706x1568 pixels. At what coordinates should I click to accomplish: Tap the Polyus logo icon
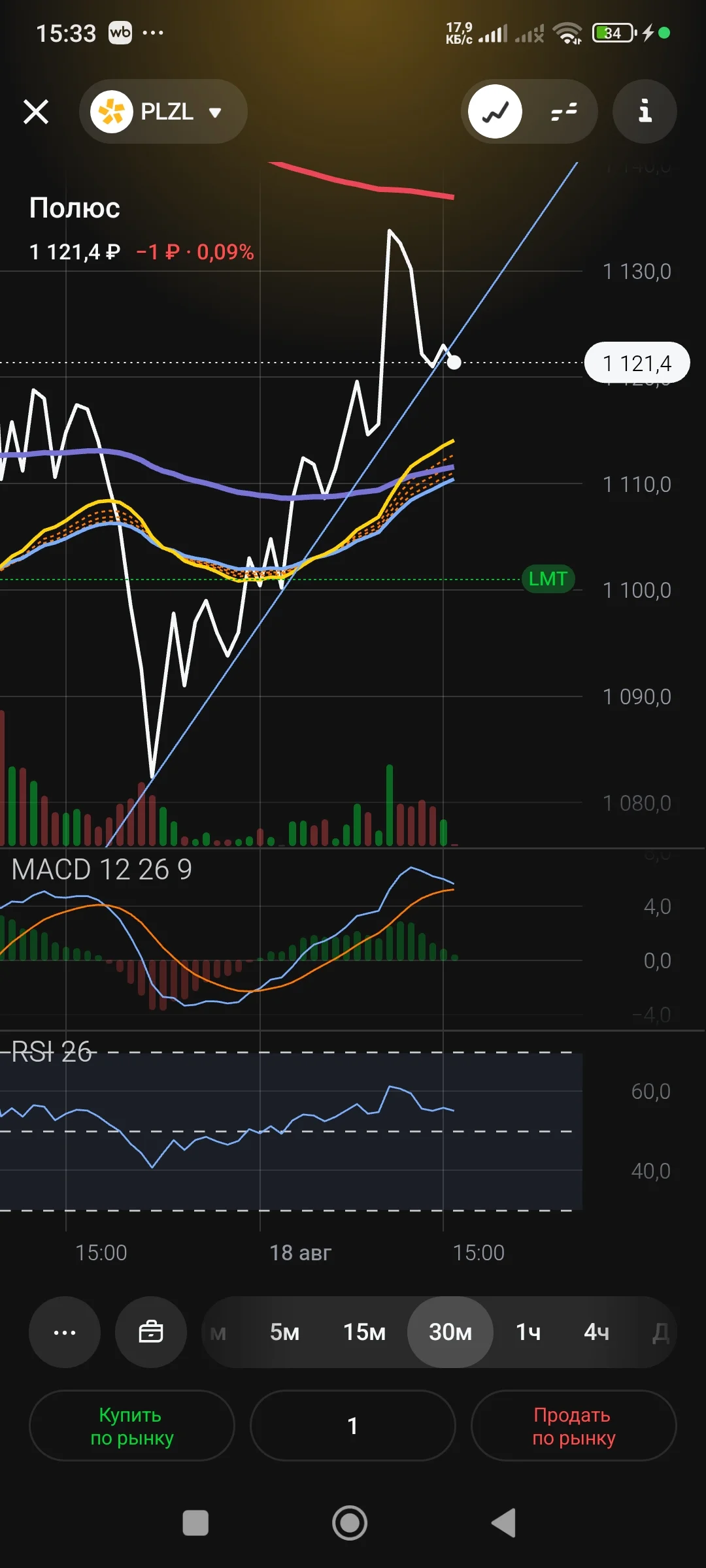point(112,112)
